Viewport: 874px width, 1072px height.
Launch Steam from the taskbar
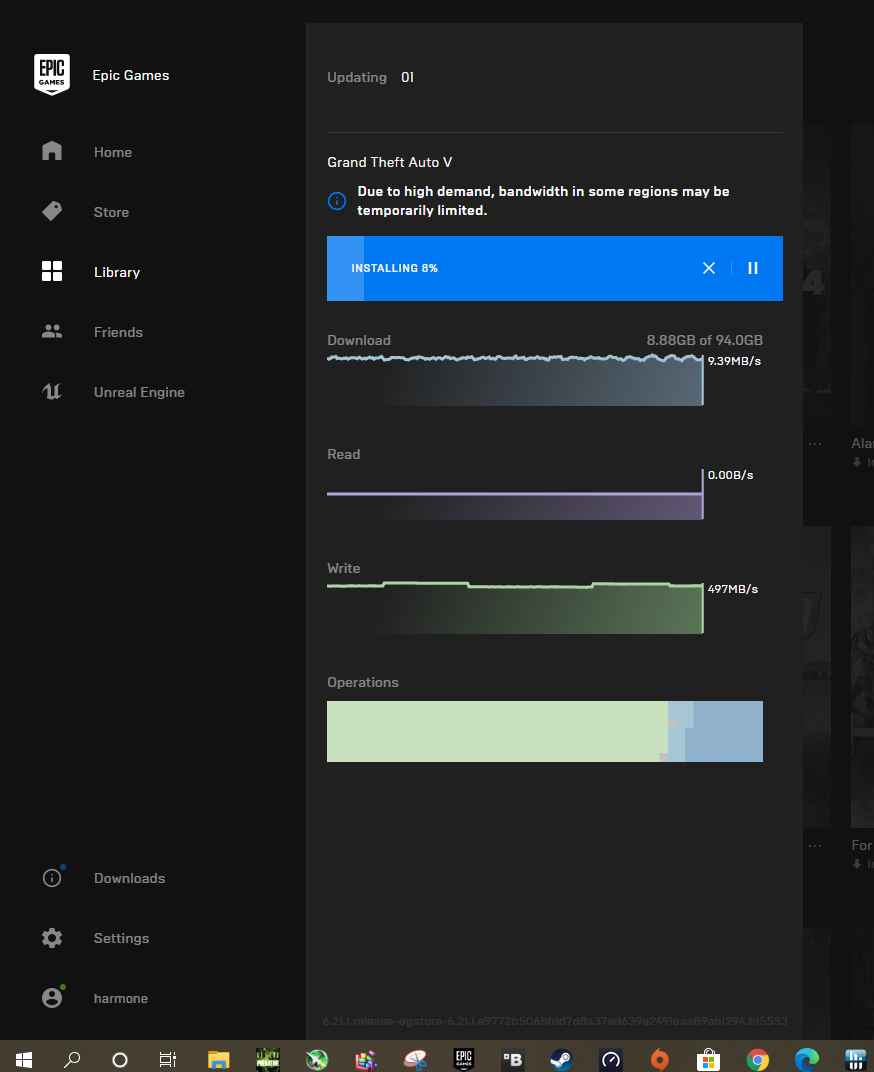[x=561, y=1060]
